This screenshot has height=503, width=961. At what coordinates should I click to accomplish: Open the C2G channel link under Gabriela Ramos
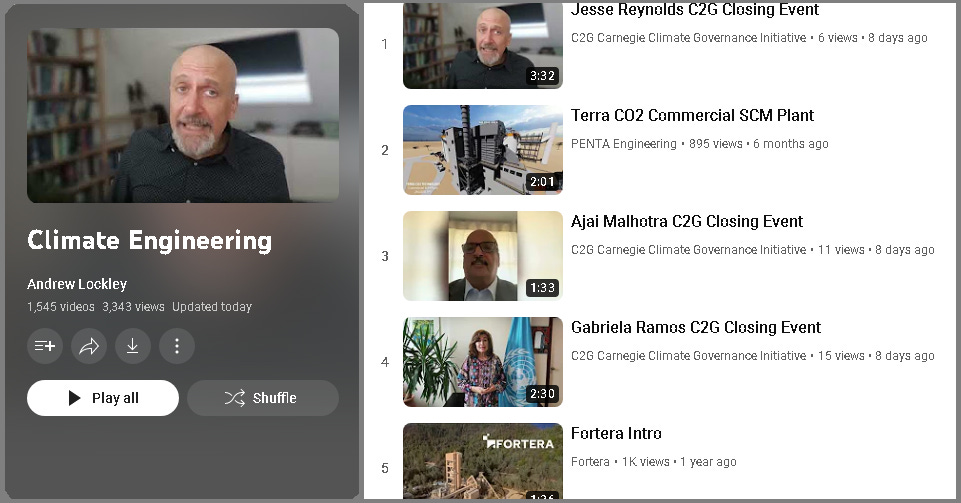[689, 356]
